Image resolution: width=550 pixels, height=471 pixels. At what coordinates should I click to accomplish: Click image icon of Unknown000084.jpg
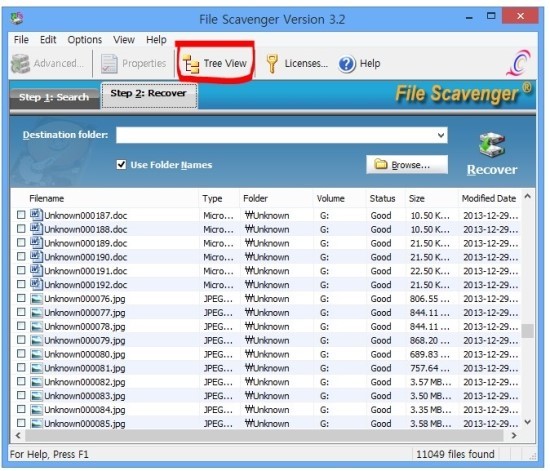pyautogui.click(x=36, y=410)
